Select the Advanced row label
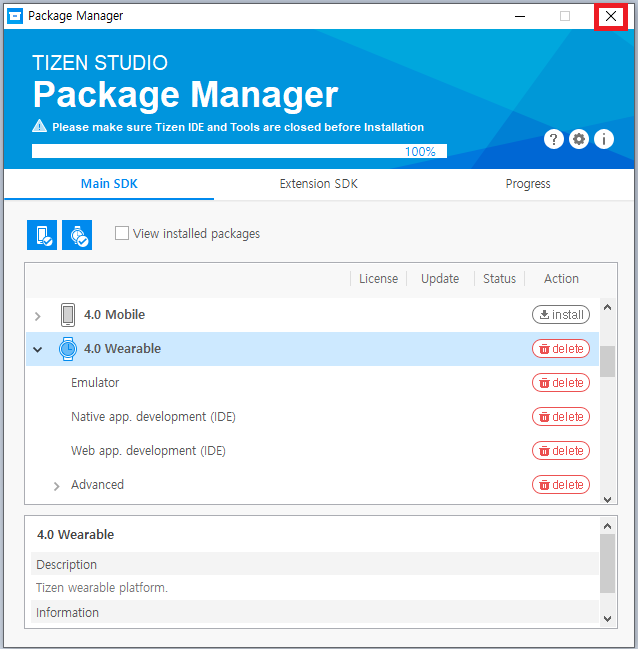Image resolution: width=638 pixels, height=649 pixels. [x=97, y=485]
